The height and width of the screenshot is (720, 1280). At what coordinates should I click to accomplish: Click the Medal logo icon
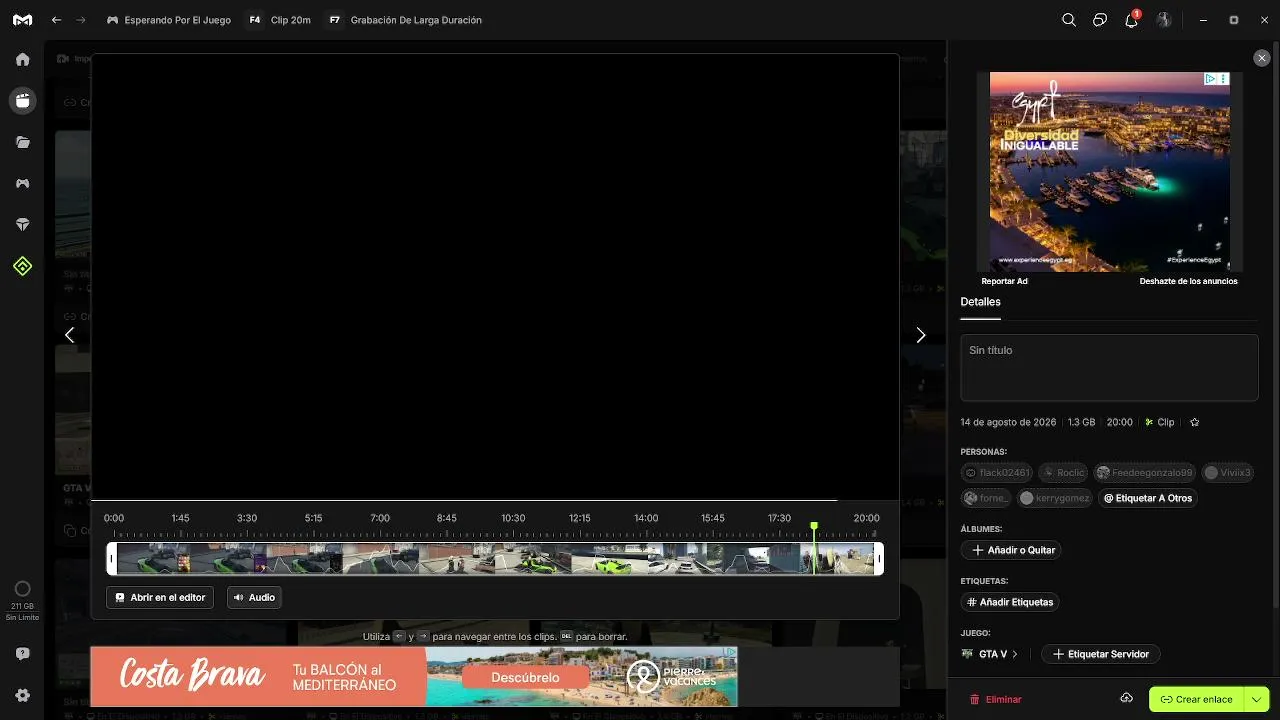click(x=22, y=20)
